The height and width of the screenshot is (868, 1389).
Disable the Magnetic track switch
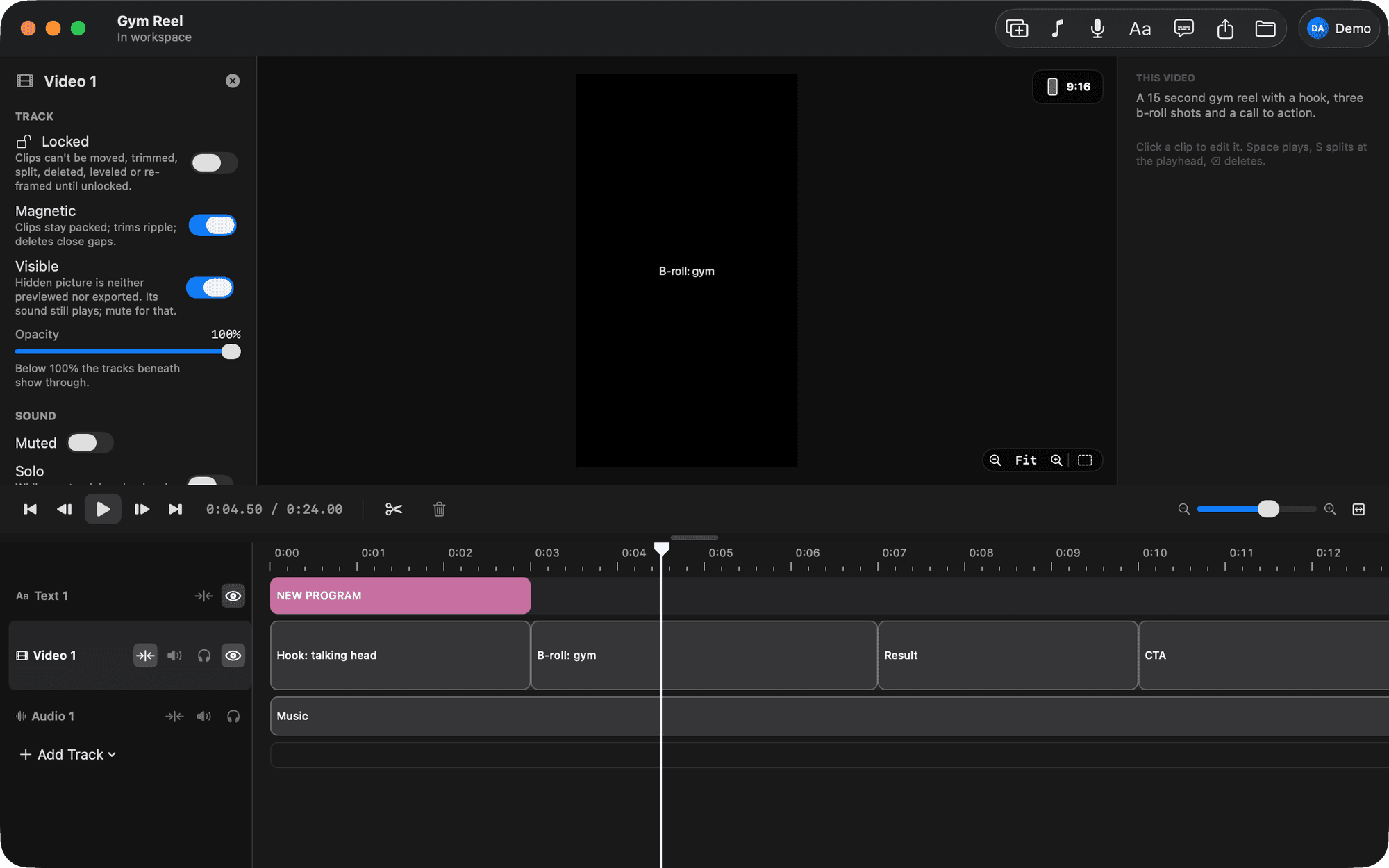[x=213, y=226]
